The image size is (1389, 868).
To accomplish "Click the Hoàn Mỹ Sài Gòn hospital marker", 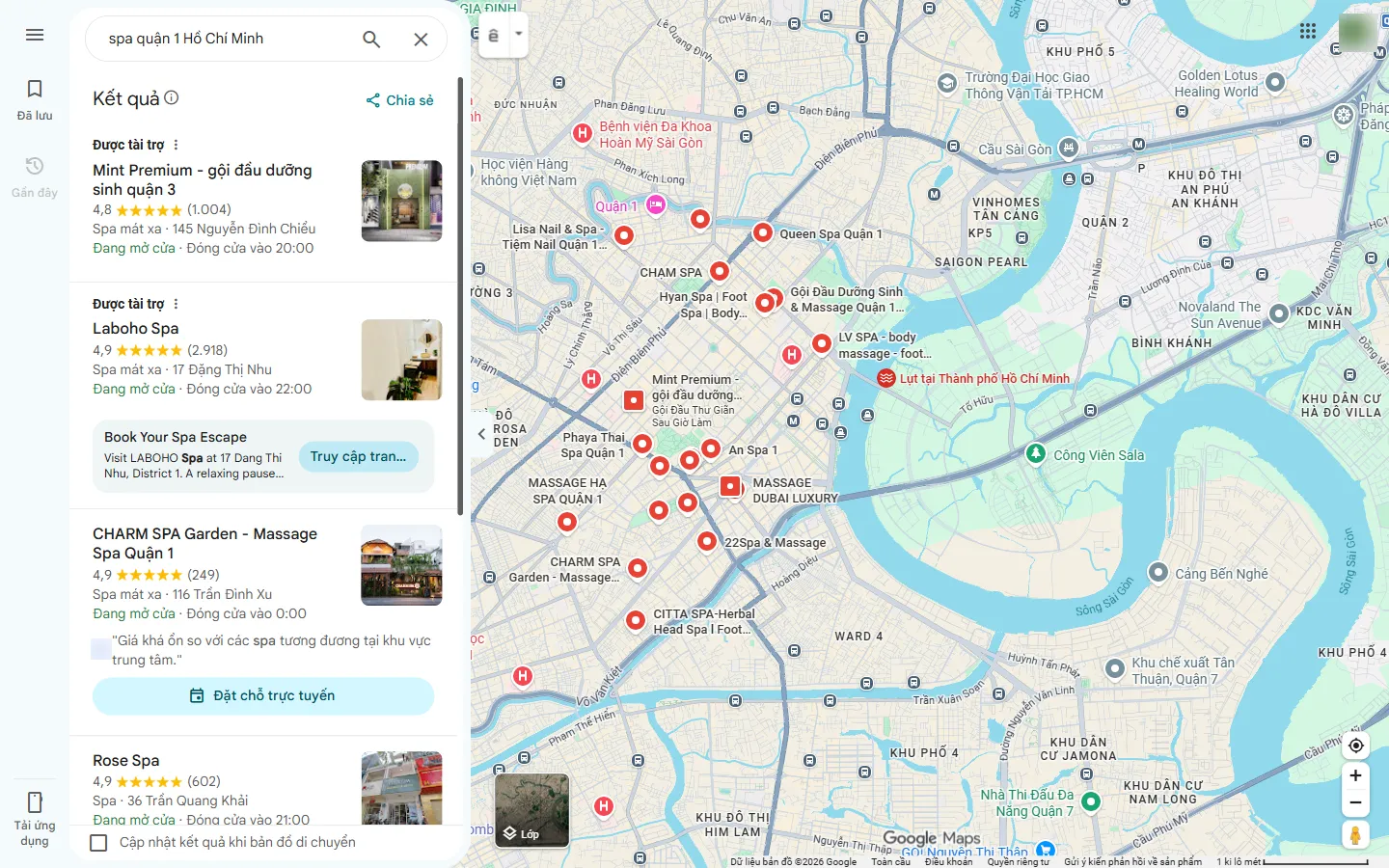I will pyautogui.click(x=583, y=134).
